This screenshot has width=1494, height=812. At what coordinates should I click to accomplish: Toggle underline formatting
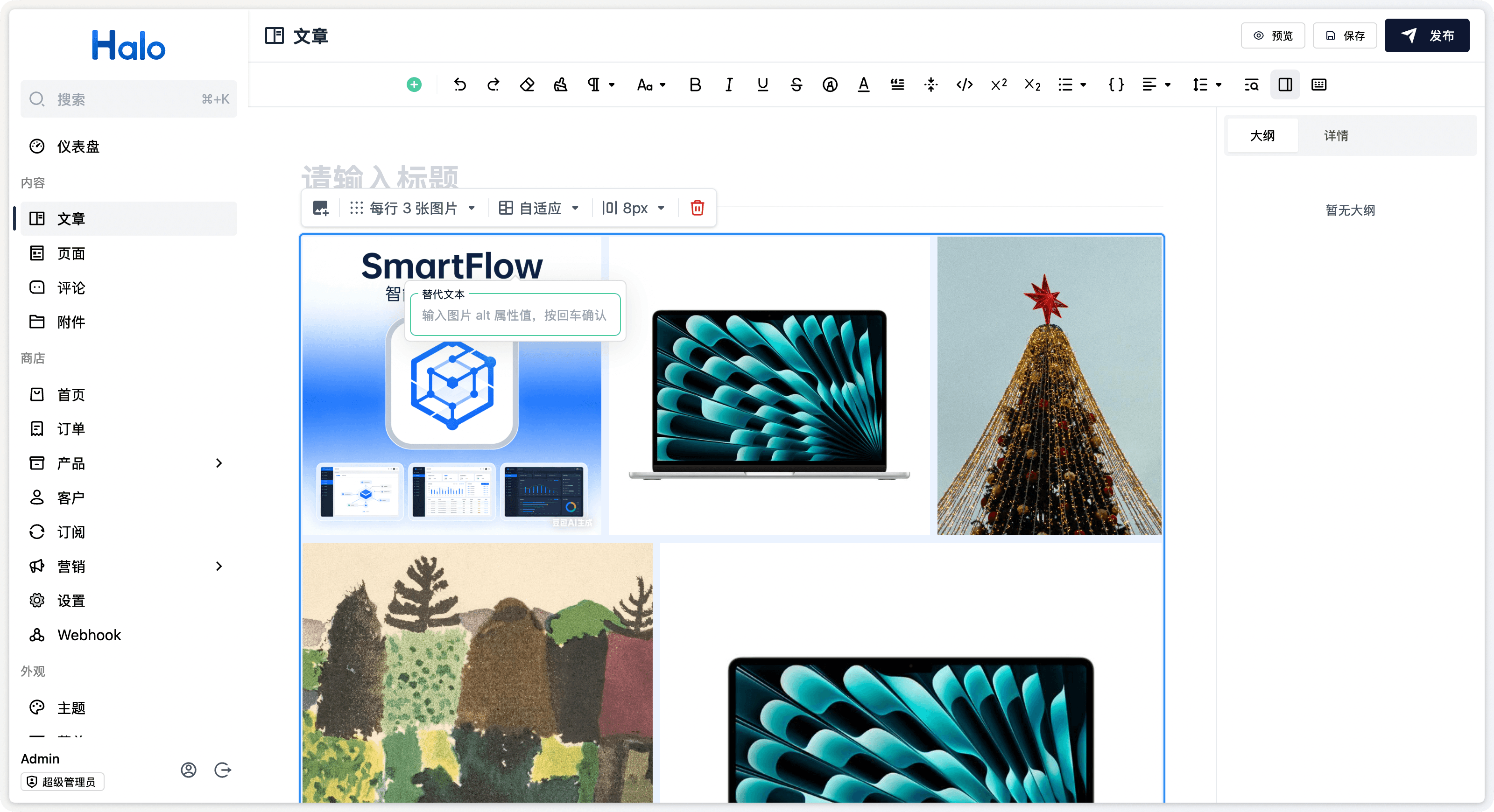(x=763, y=84)
